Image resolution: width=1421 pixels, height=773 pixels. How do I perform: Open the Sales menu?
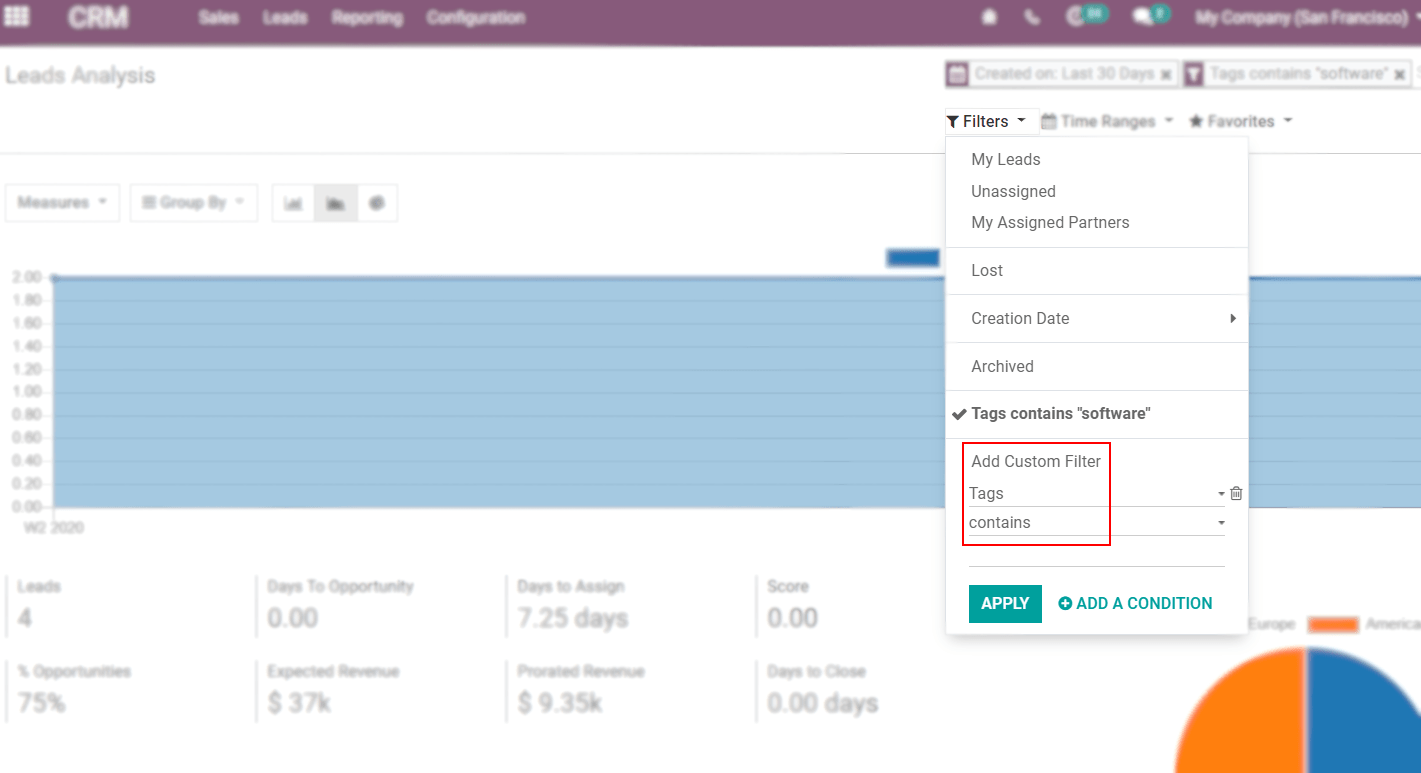pyautogui.click(x=218, y=18)
